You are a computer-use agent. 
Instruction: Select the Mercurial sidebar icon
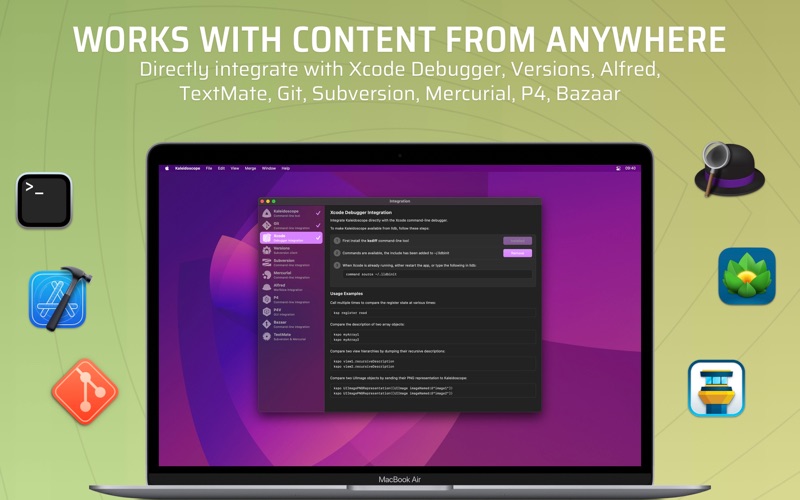[266, 274]
